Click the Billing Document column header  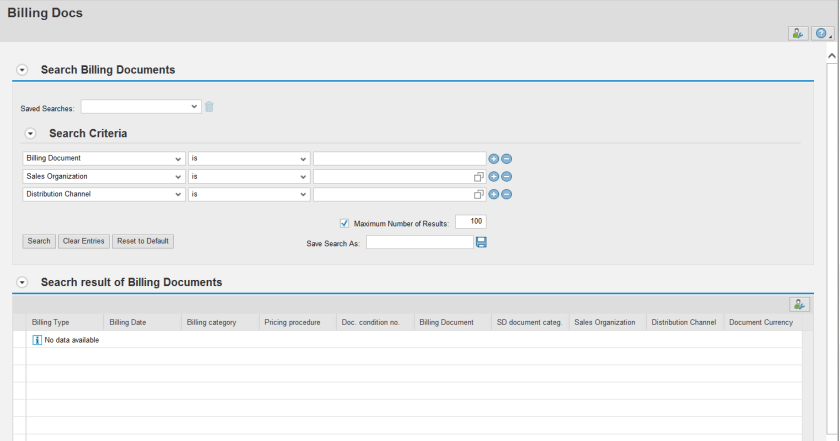[453, 322]
